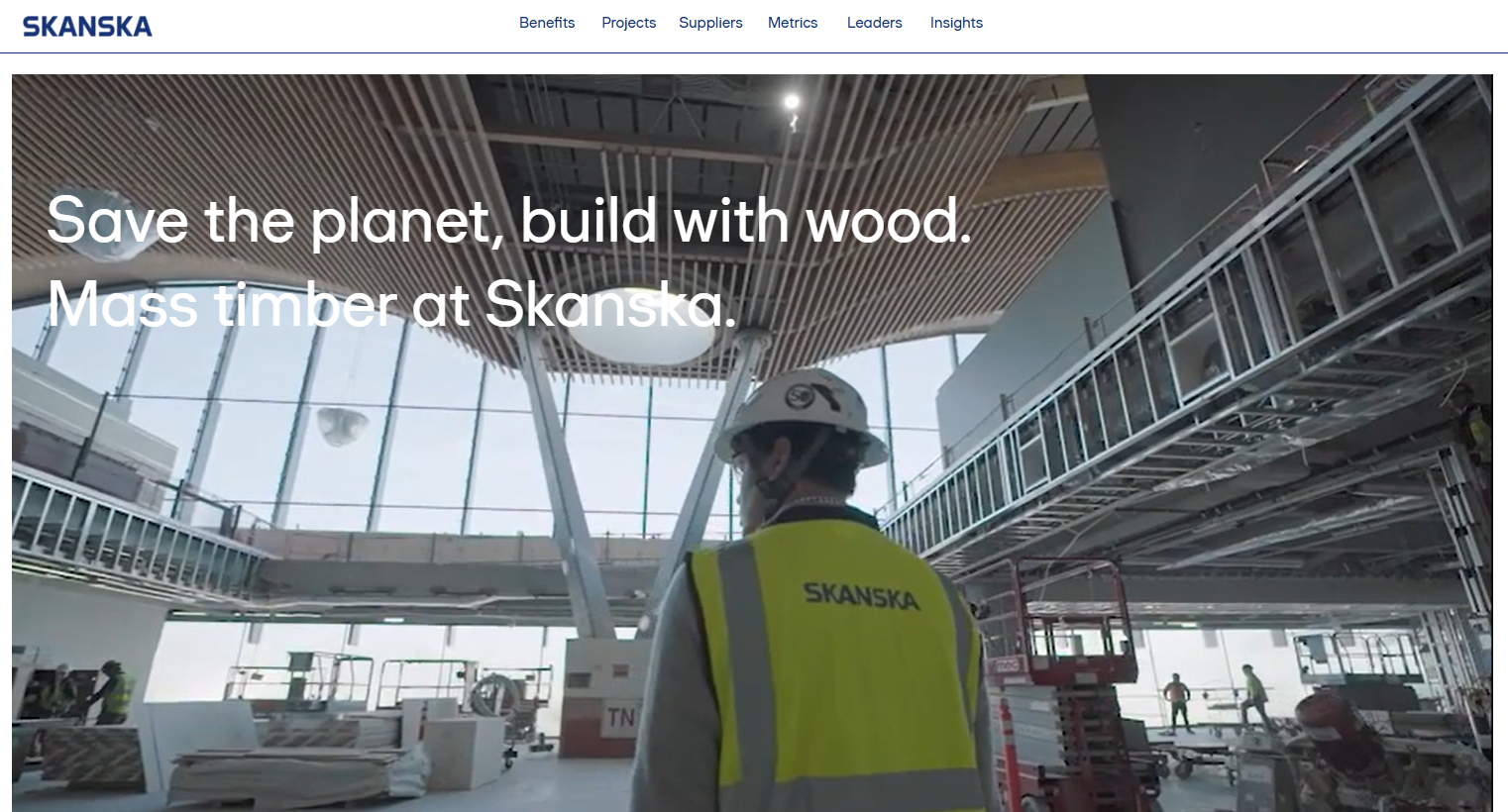
Task: Select Metrics in the top navigation
Action: click(x=793, y=23)
